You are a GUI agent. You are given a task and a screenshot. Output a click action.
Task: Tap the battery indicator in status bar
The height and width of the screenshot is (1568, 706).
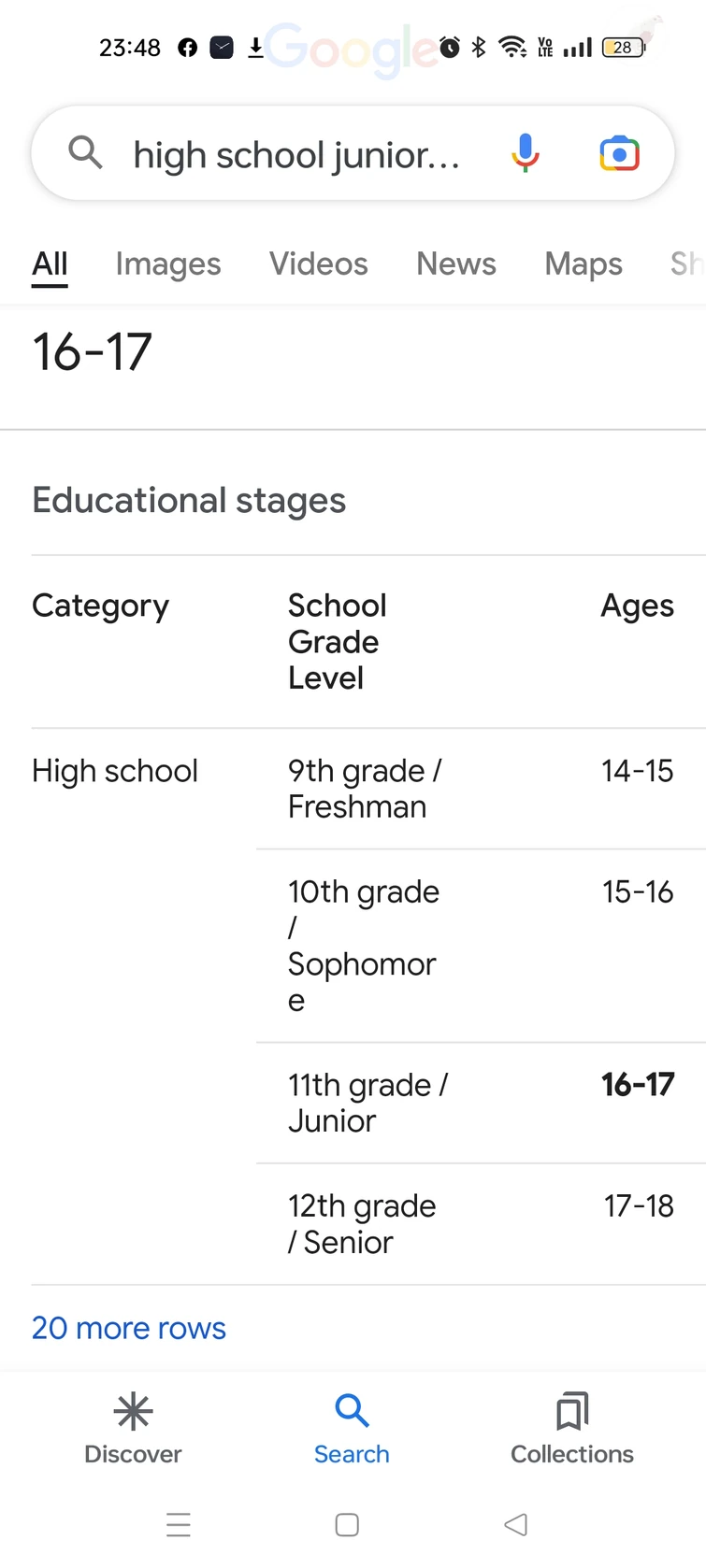coord(623,48)
